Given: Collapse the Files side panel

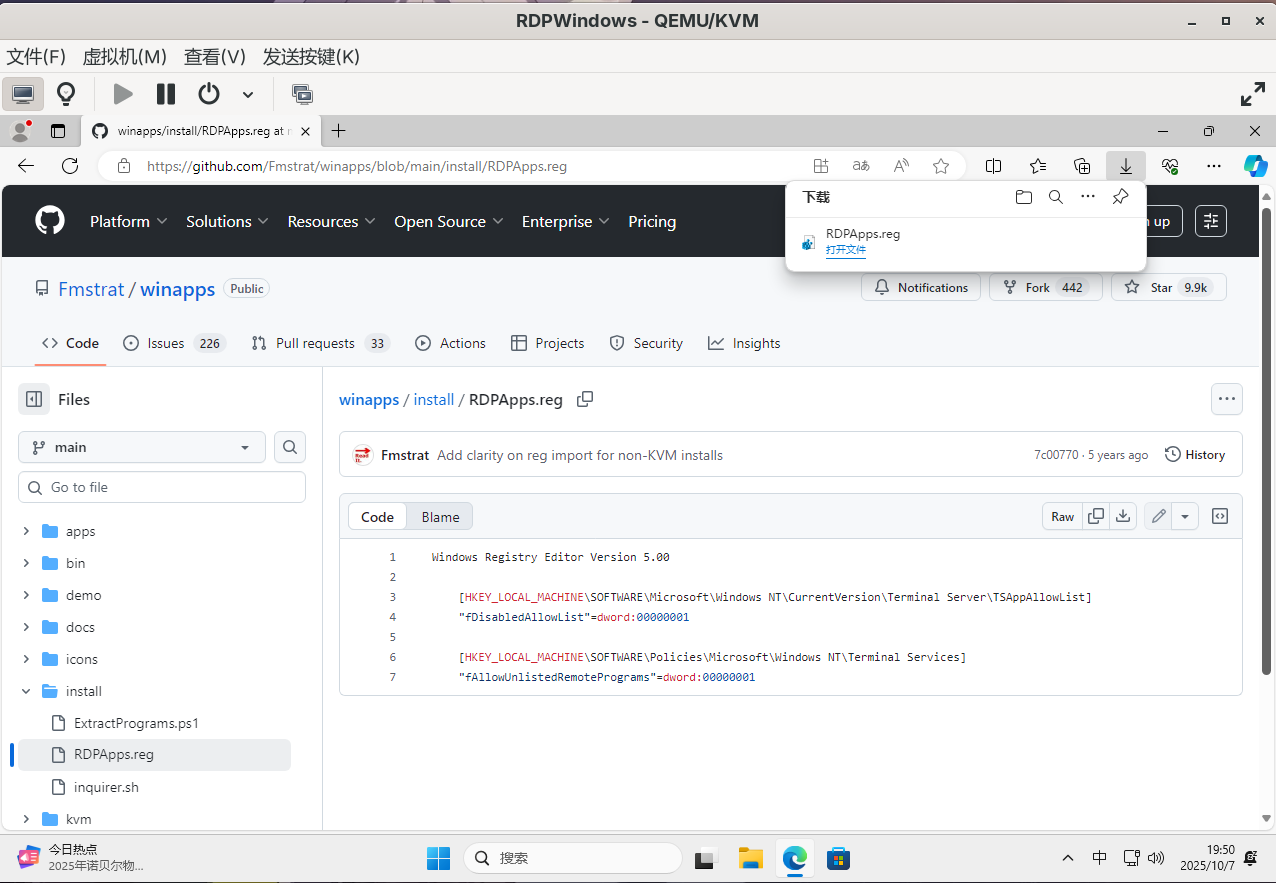Looking at the screenshot, I should click(x=34, y=399).
